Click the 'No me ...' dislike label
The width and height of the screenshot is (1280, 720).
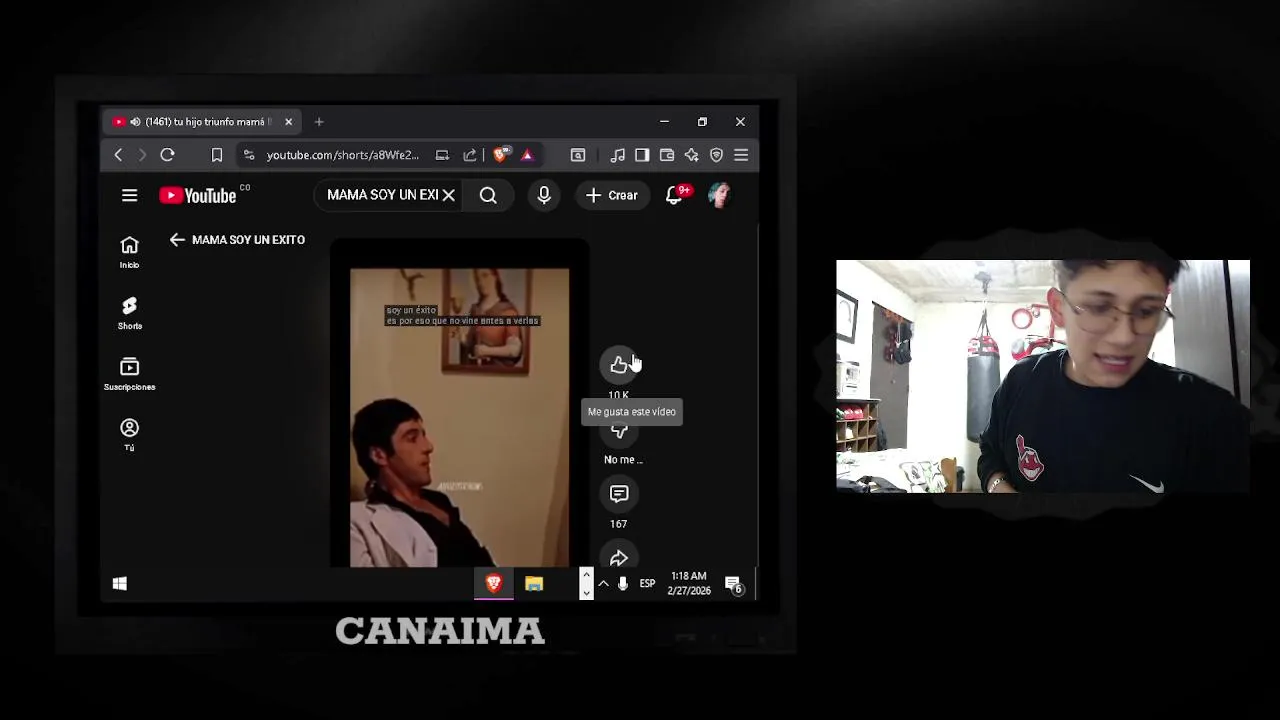[623, 460]
